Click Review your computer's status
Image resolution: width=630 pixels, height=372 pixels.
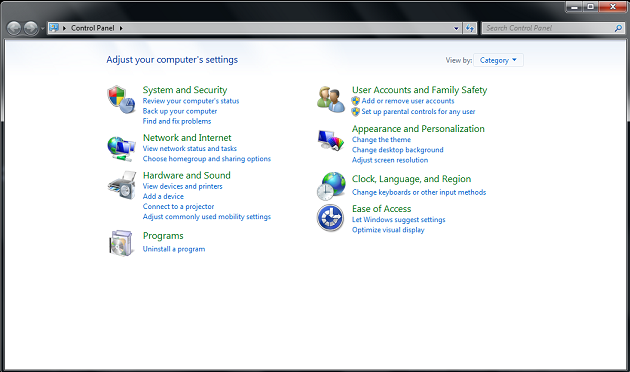click(191, 101)
